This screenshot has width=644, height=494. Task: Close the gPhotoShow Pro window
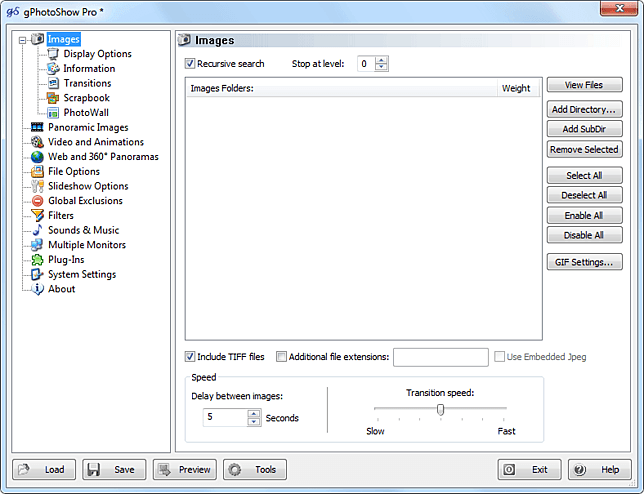tap(620, 8)
